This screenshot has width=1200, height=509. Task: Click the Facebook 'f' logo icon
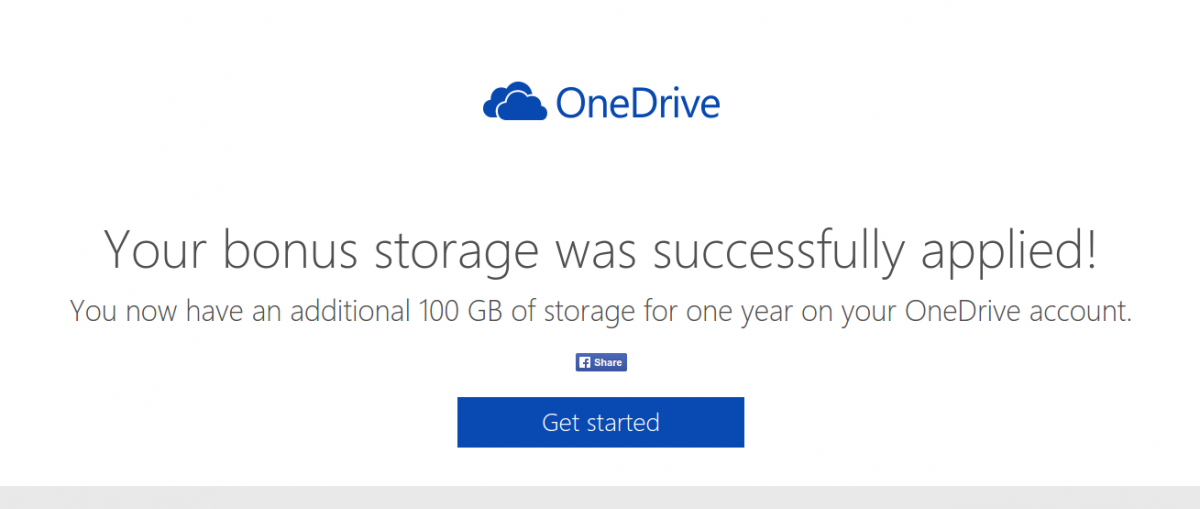pos(584,363)
